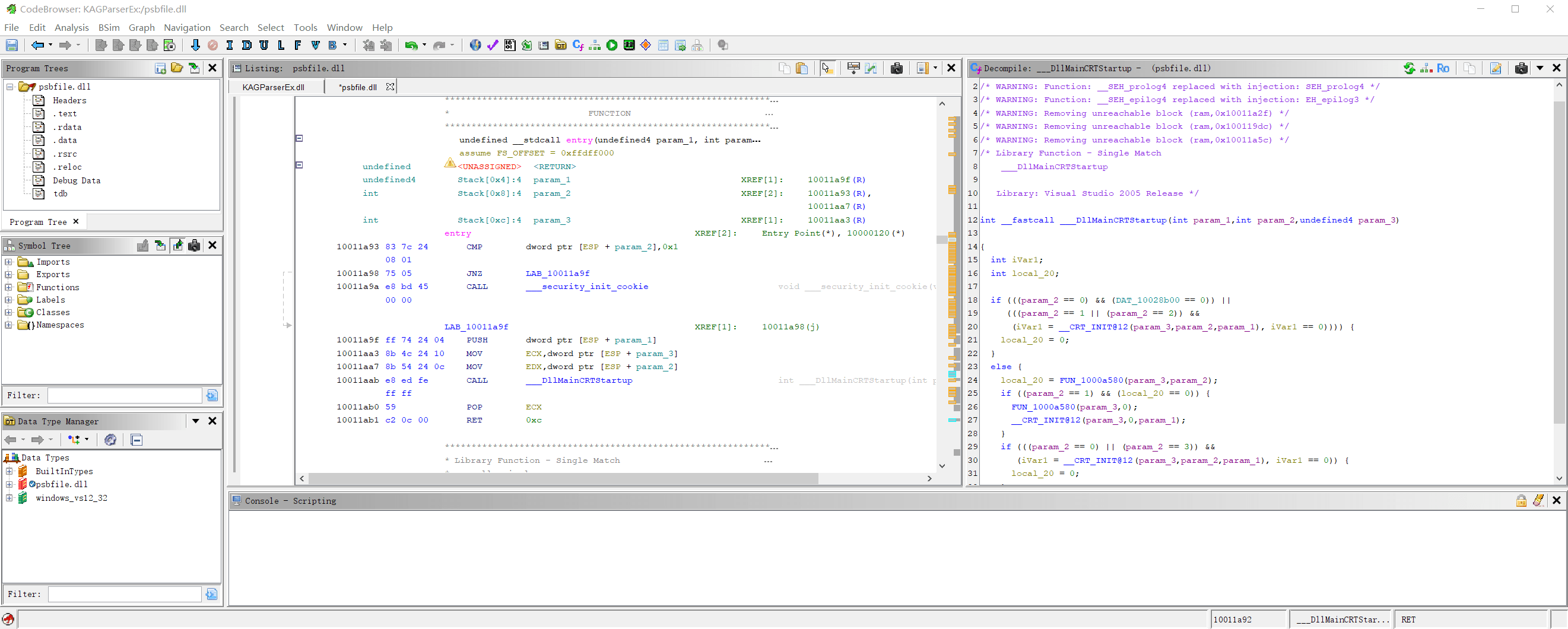
Task: Toggle the 'Ro' read-only button in Decompile panel
Action: pos(1443,68)
